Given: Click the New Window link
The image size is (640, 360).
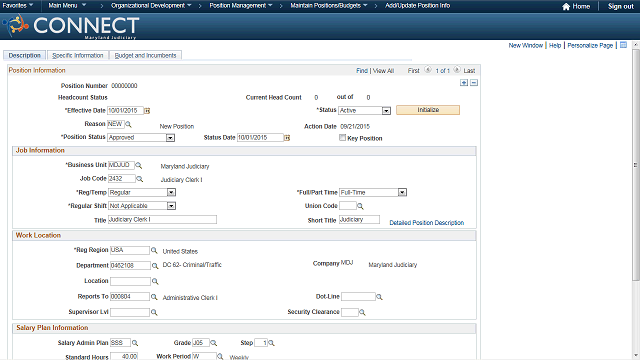Looking at the screenshot, I should click(x=526, y=45).
